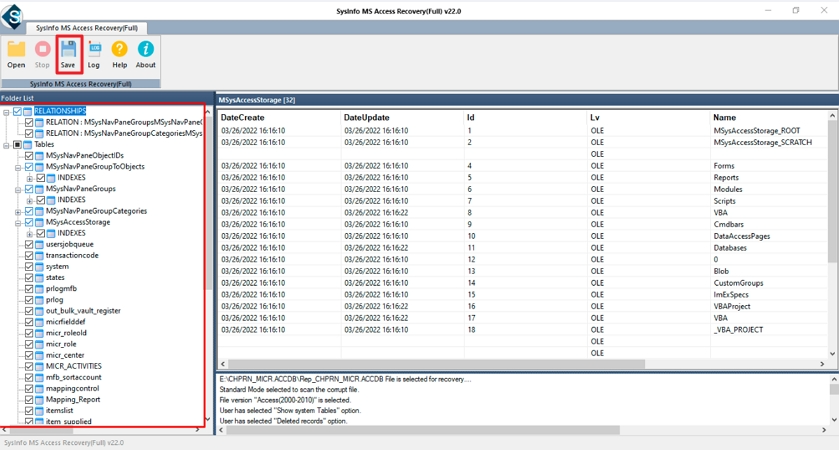Open the Help question mark icon

point(120,54)
